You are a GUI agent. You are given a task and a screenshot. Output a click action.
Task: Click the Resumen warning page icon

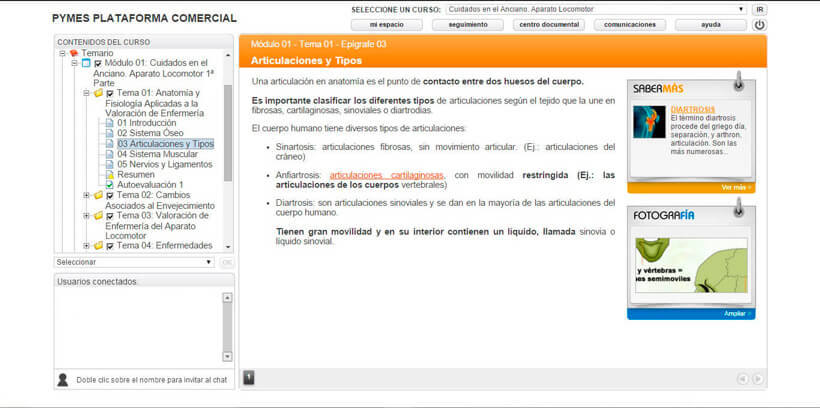[109, 175]
